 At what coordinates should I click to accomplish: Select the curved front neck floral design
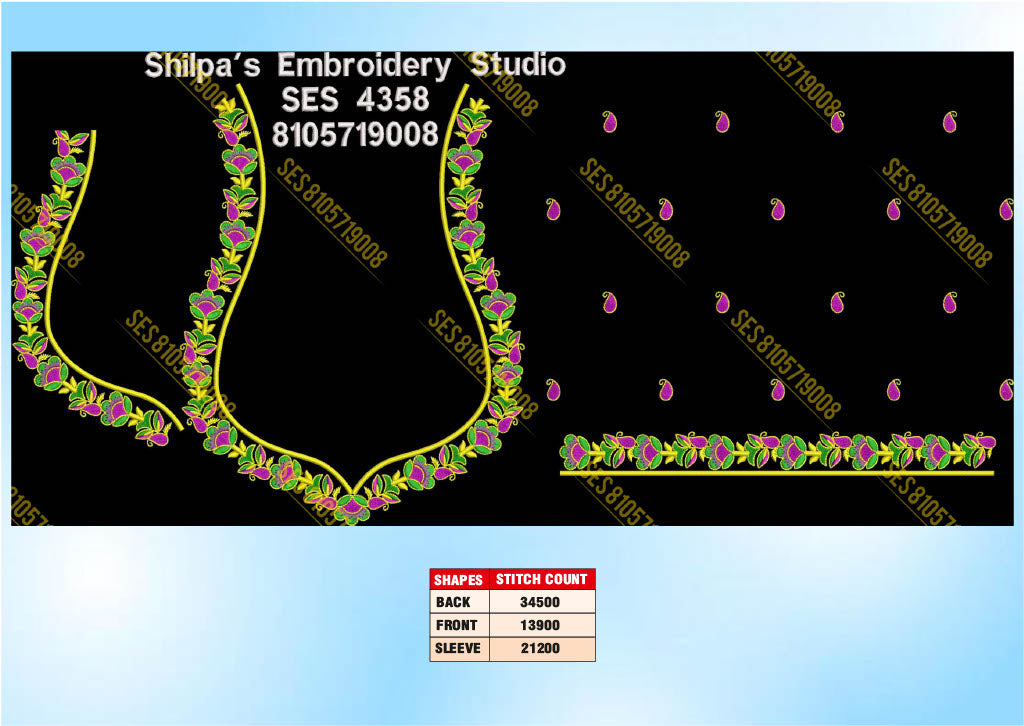97,287
